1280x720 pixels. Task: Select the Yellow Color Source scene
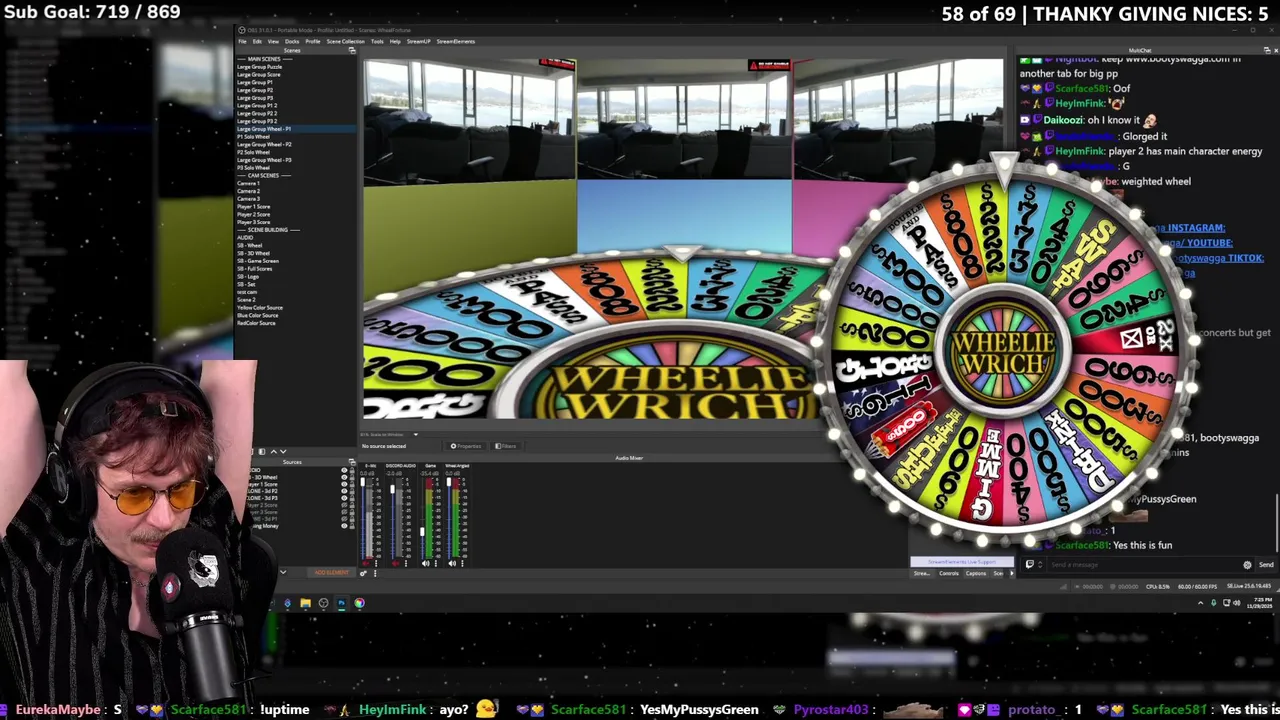260,307
